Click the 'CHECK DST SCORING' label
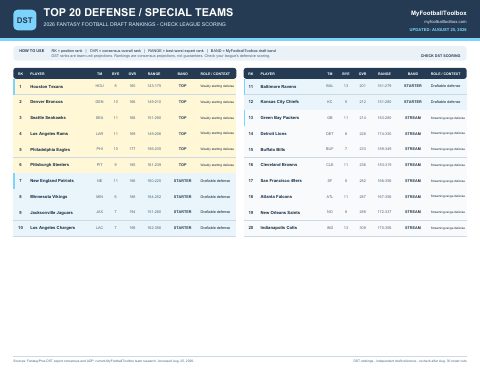The image size is (480, 371). pyautogui.click(x=440, y=56)
